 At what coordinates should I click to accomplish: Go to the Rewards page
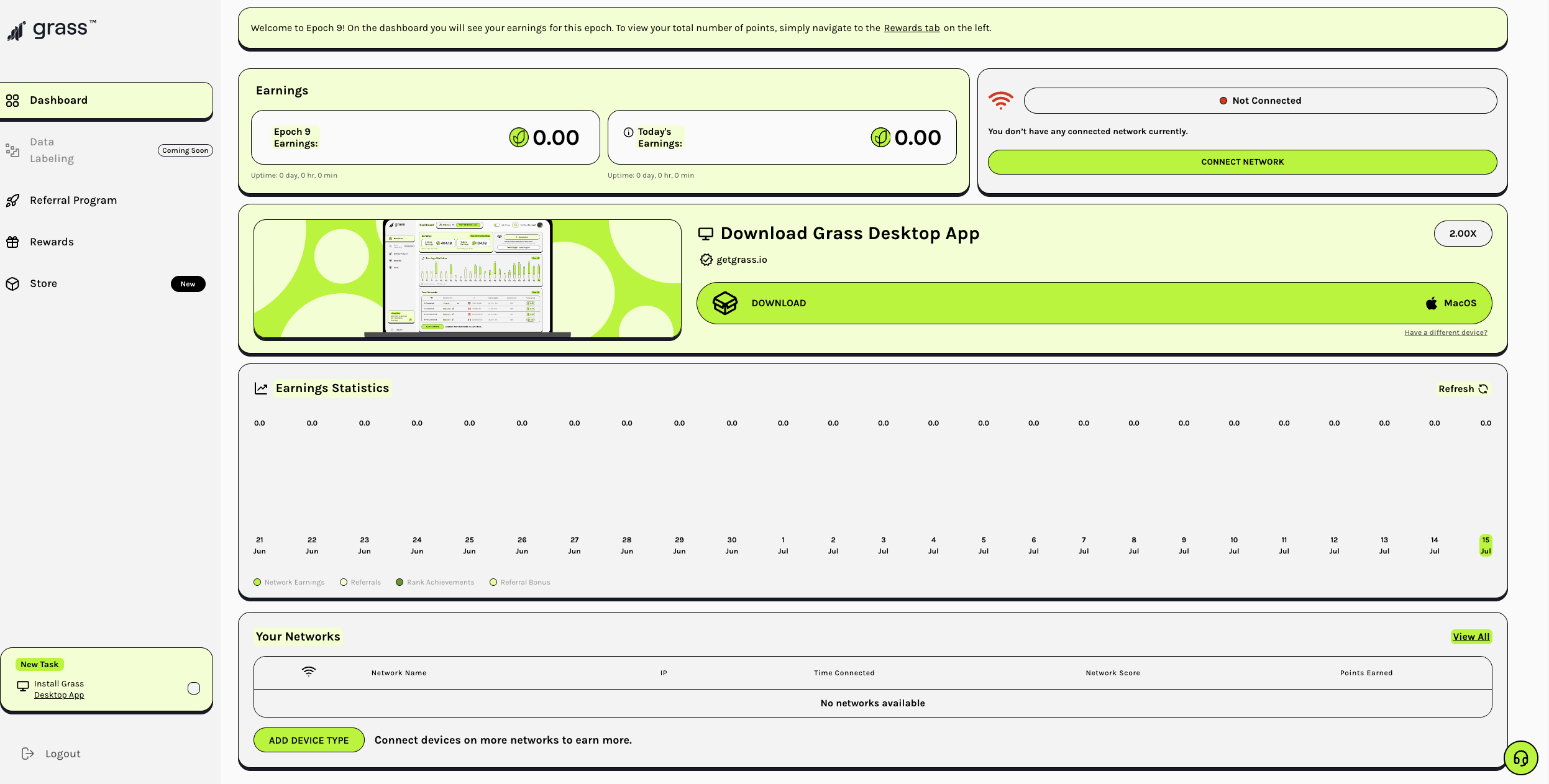(52, 242)
